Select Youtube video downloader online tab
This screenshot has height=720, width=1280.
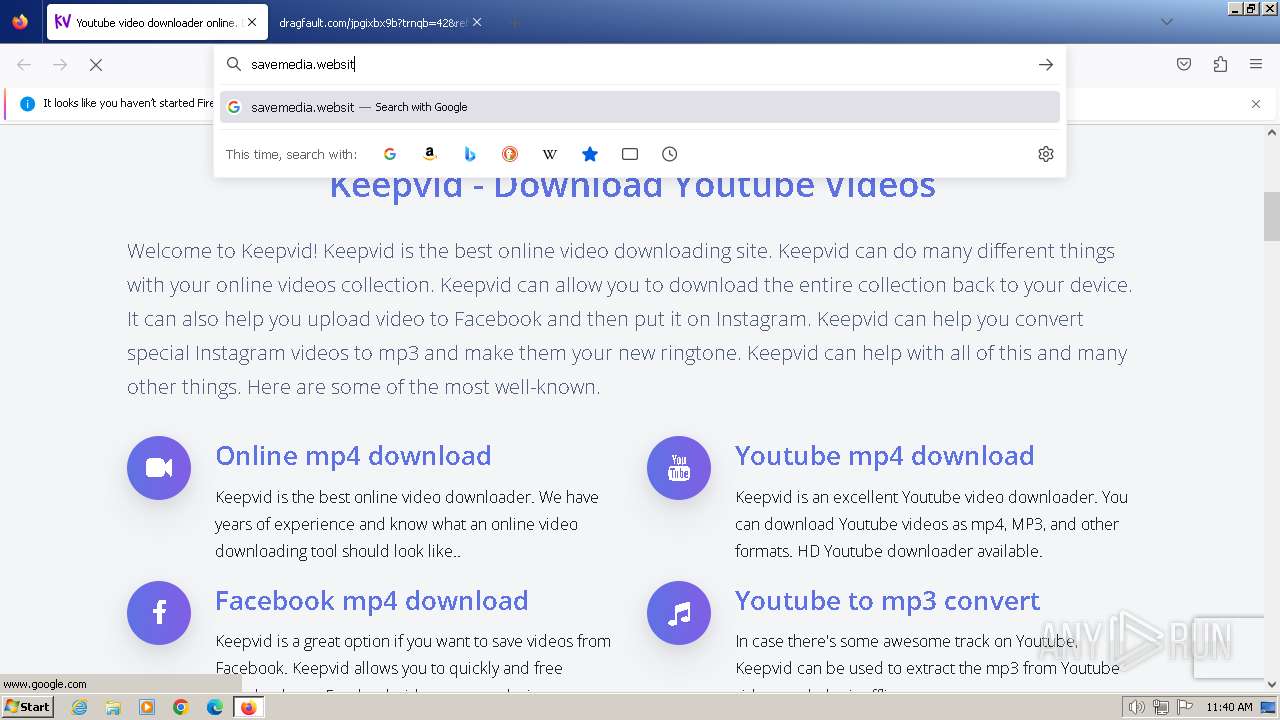156,22
